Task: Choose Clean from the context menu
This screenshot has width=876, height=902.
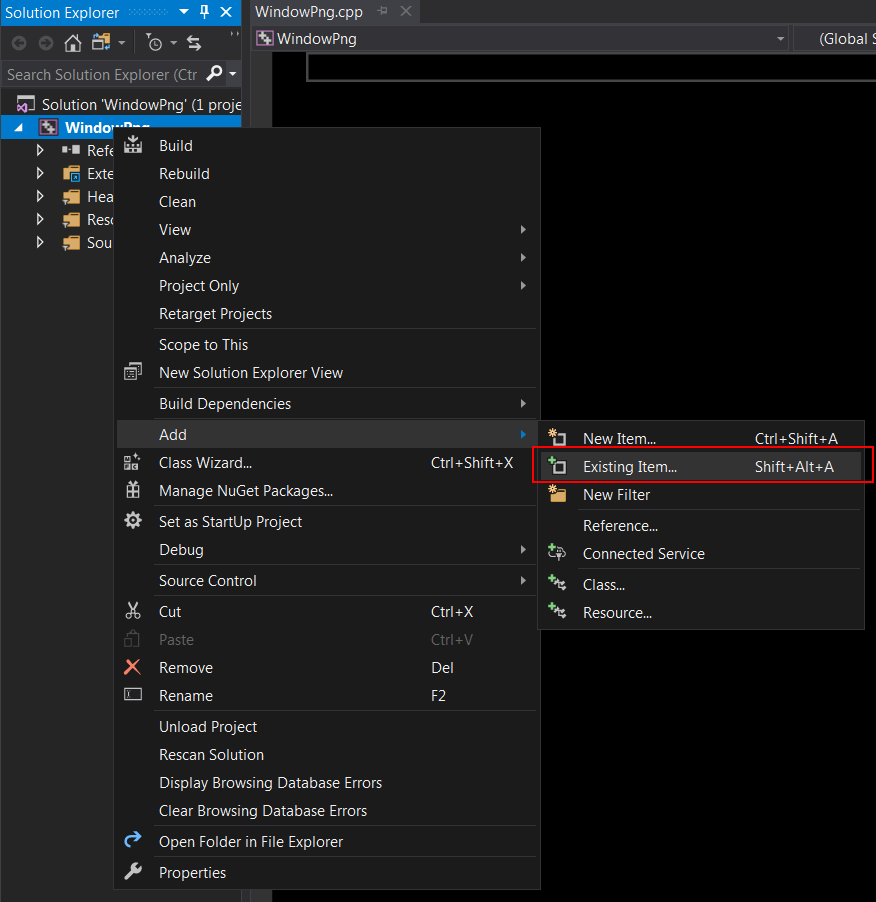Action: pos(327,202)
